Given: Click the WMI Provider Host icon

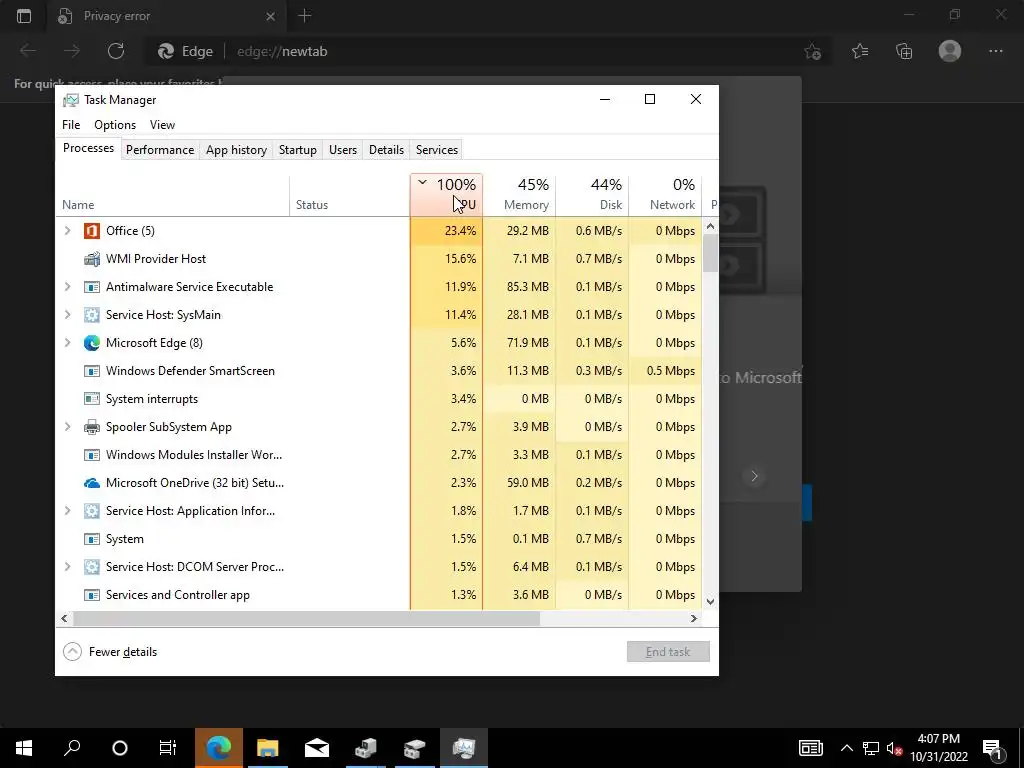Looking at the screenshot, I should tap(91, 259).
